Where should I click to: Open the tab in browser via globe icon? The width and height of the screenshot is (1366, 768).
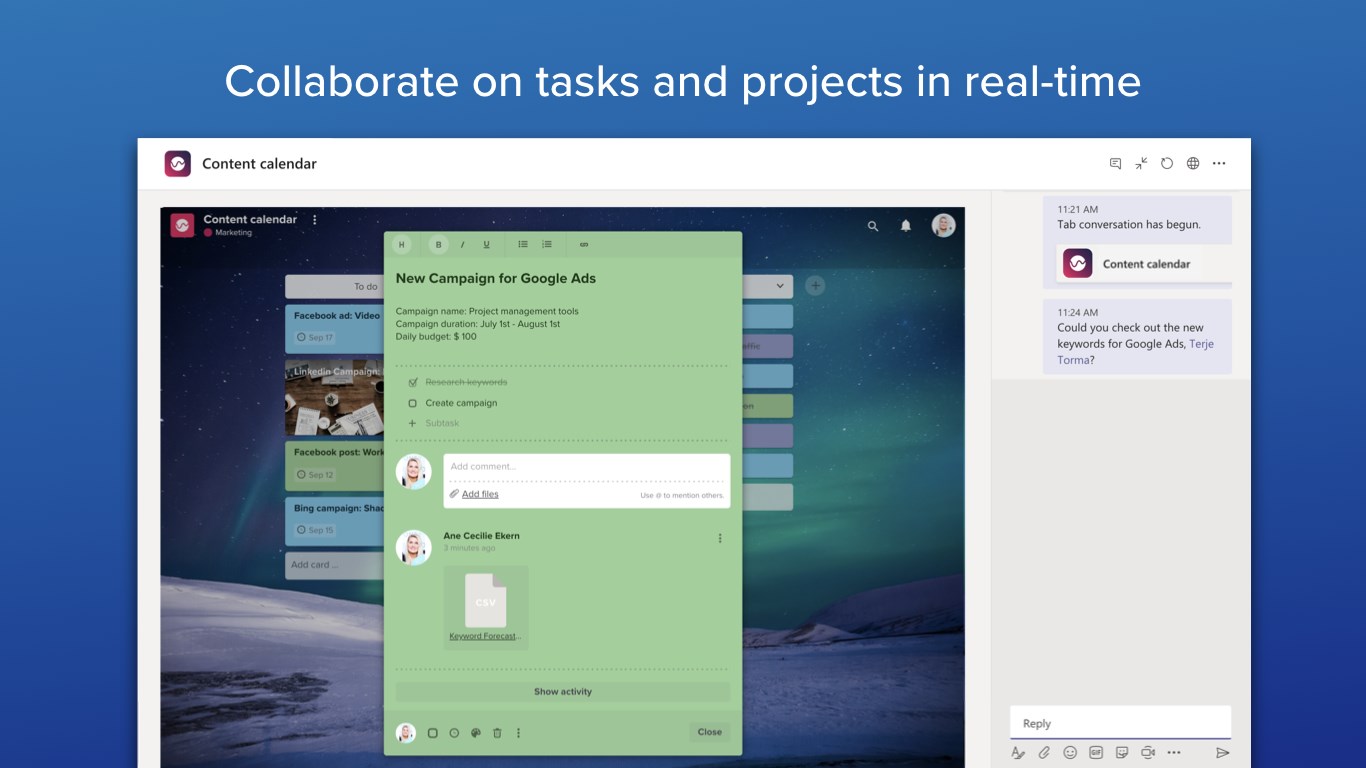[1193, 163]
